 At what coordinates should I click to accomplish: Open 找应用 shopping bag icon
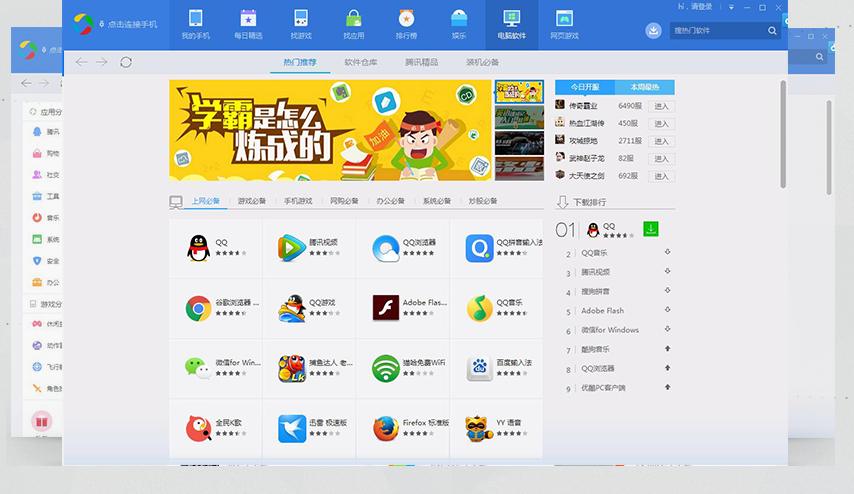(353, 19)
